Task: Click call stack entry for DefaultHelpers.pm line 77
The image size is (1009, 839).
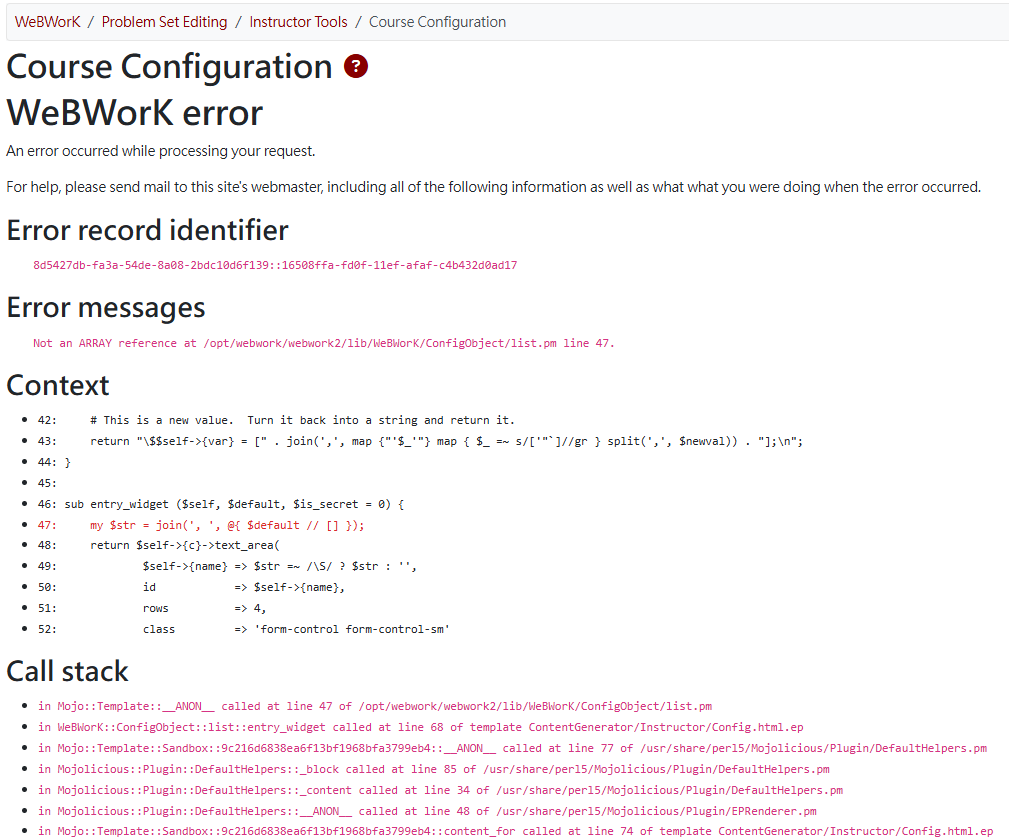Action: click(512, 748)
